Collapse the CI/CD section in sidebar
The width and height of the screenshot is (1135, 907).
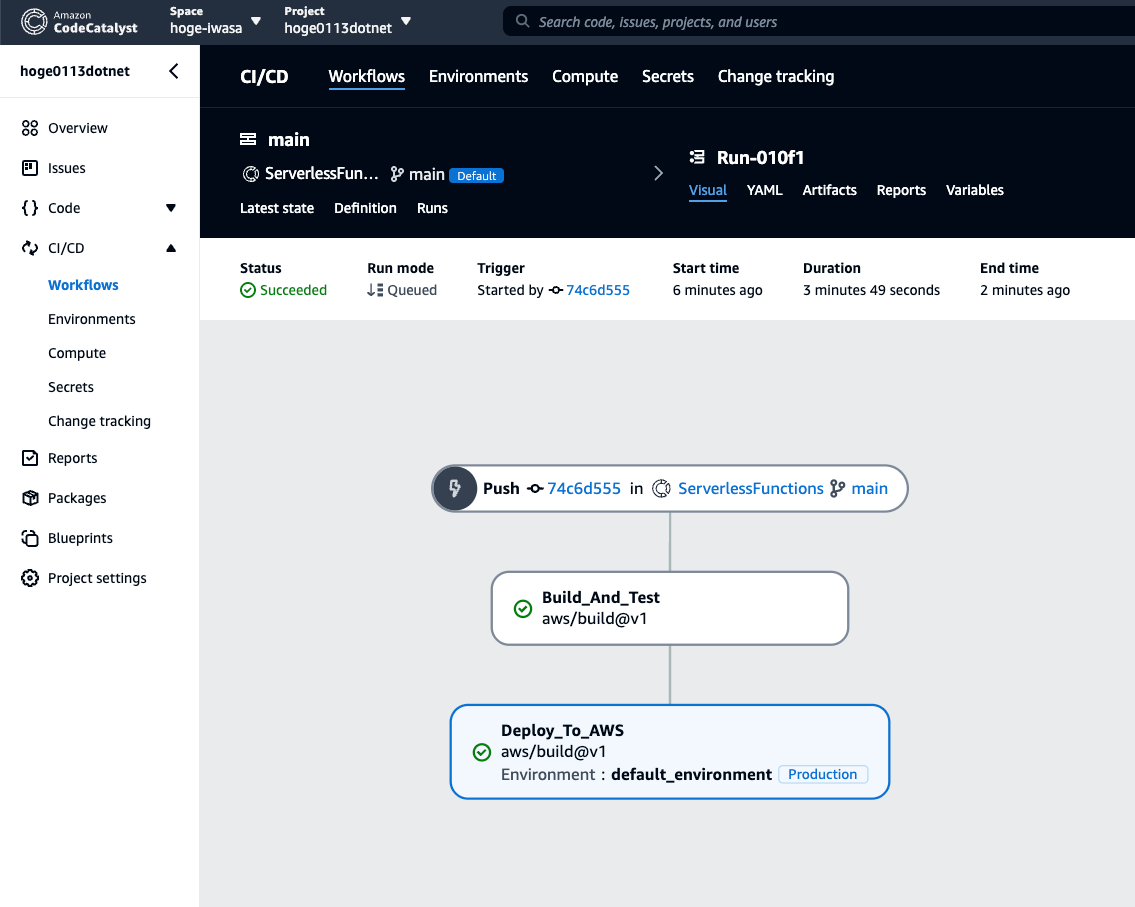170,248
